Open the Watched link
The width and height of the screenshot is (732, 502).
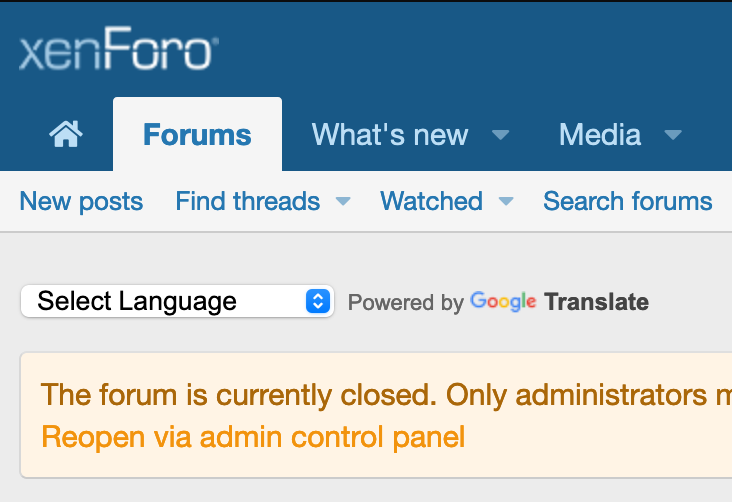point(431,201)
